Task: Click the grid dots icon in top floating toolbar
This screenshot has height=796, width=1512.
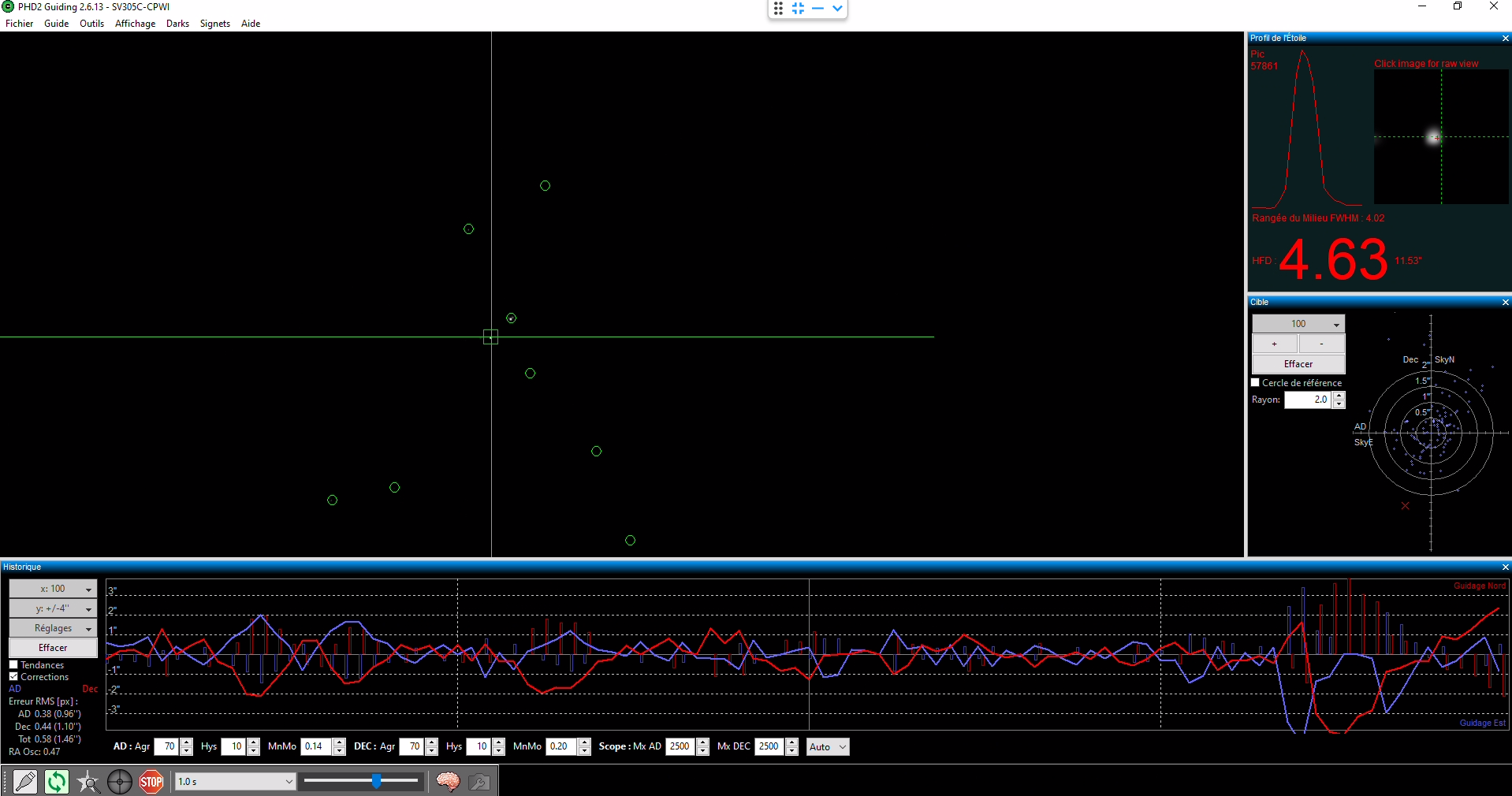Action: (x=778, y=9)
